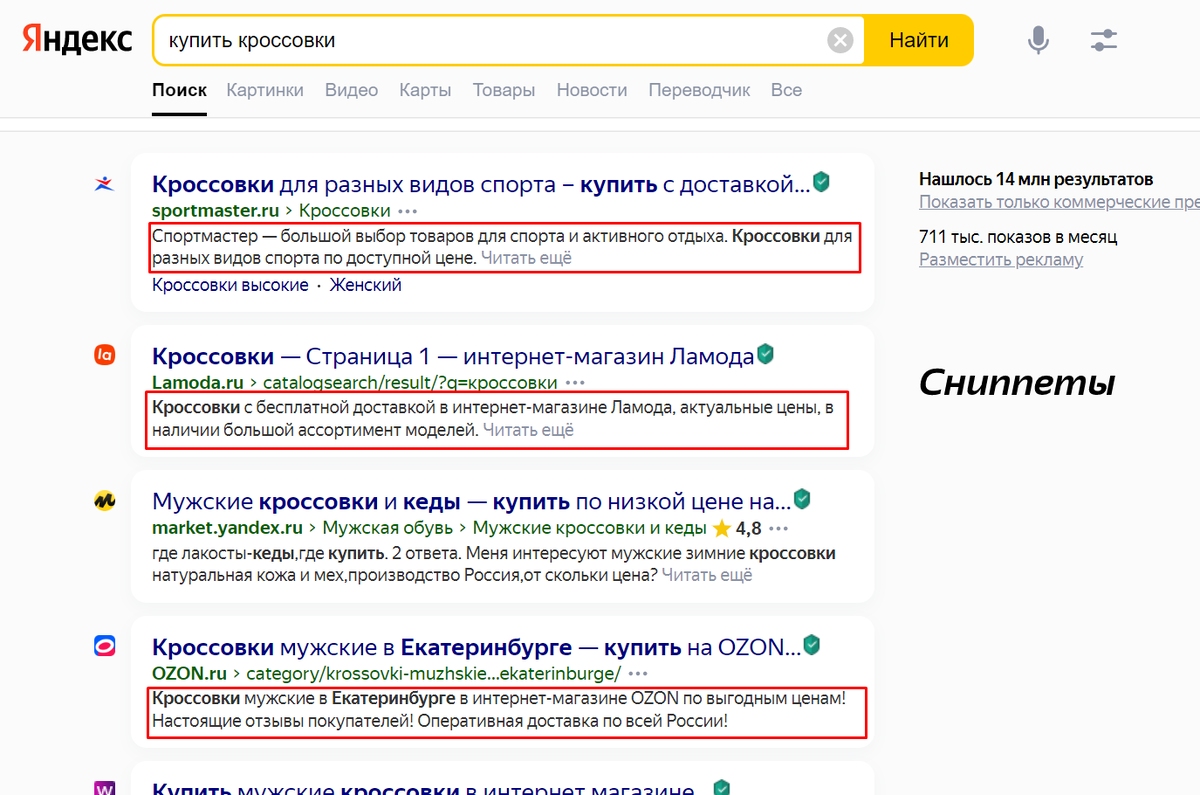Open advanced search settings sliders icon

pos(1103,39)
